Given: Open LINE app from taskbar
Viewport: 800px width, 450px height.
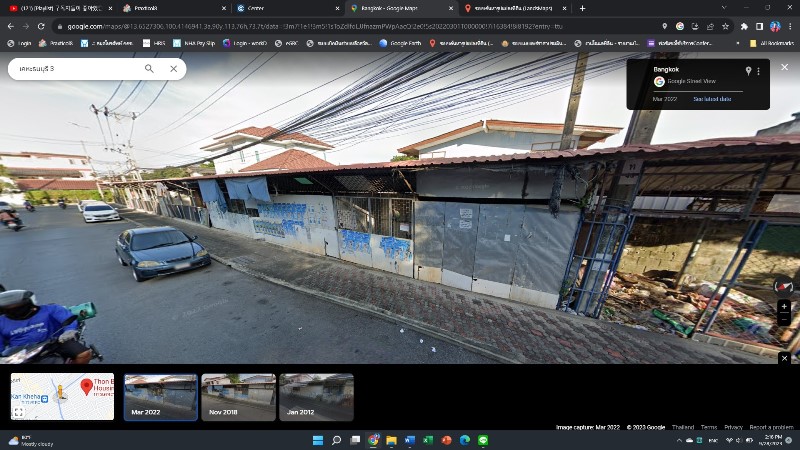Looking at the screenshot, I should click(x=483, y=440).
